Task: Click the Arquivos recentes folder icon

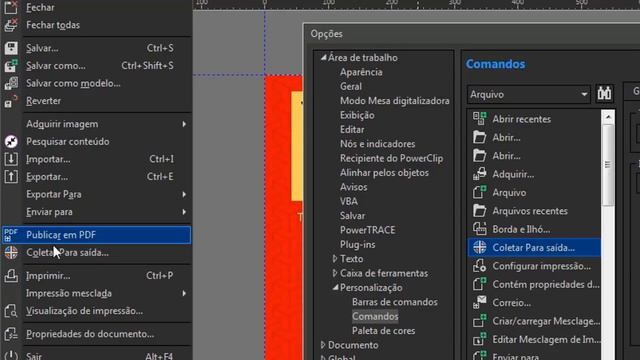Action: coord(480,211)
